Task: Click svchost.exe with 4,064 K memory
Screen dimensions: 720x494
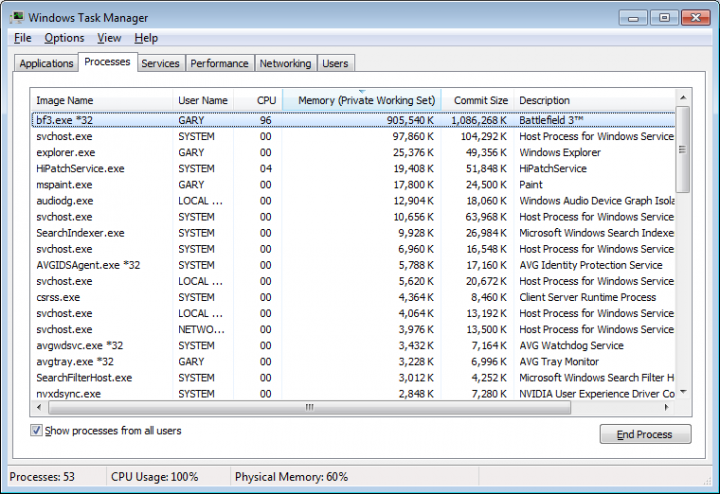Action: pos(353,313)
